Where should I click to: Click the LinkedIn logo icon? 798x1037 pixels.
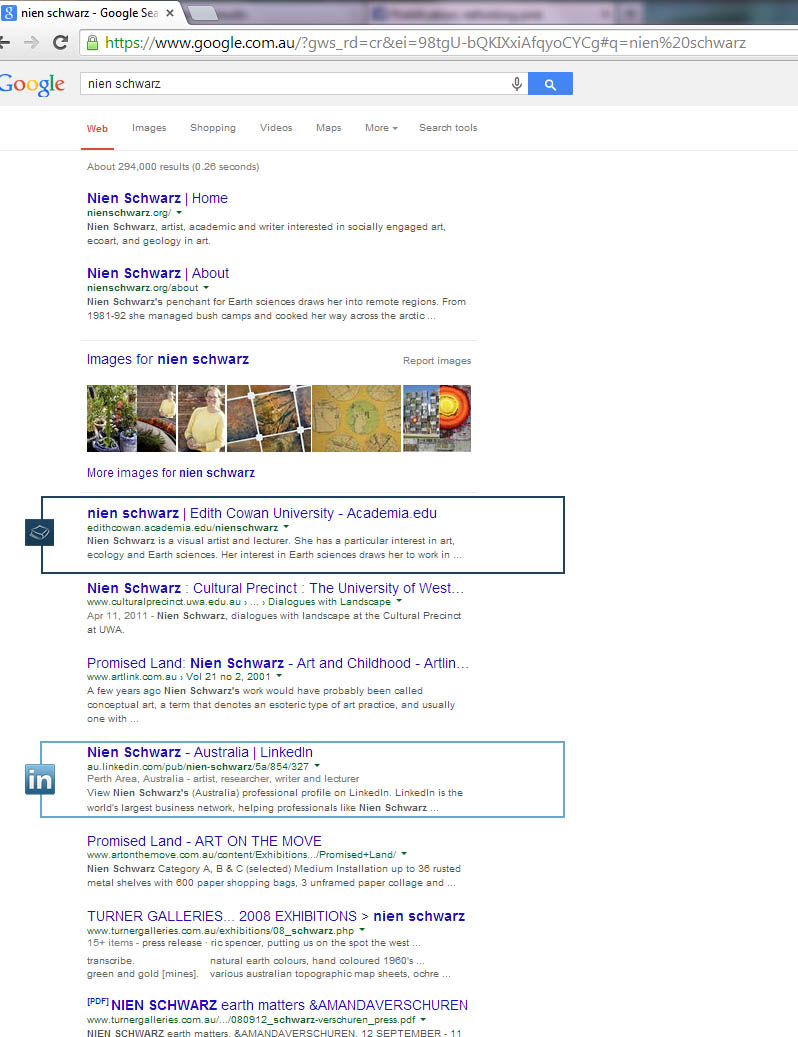click(x=40, y=779)
